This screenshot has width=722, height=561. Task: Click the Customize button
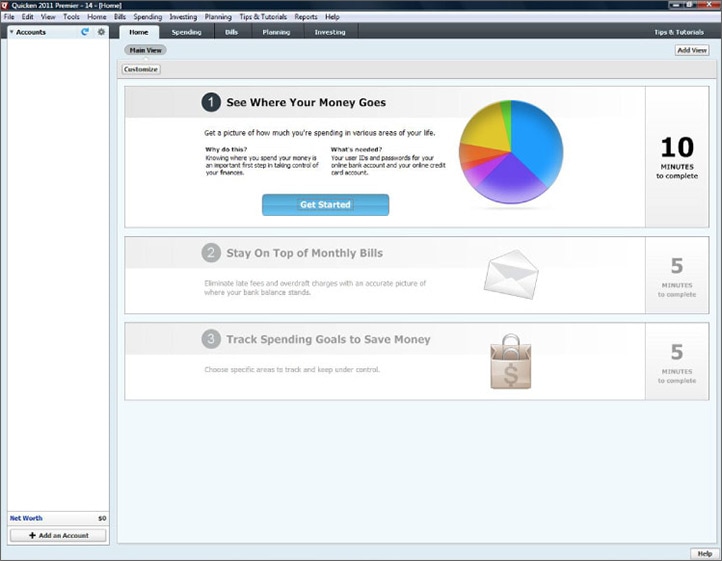click(x=141, y=69)
